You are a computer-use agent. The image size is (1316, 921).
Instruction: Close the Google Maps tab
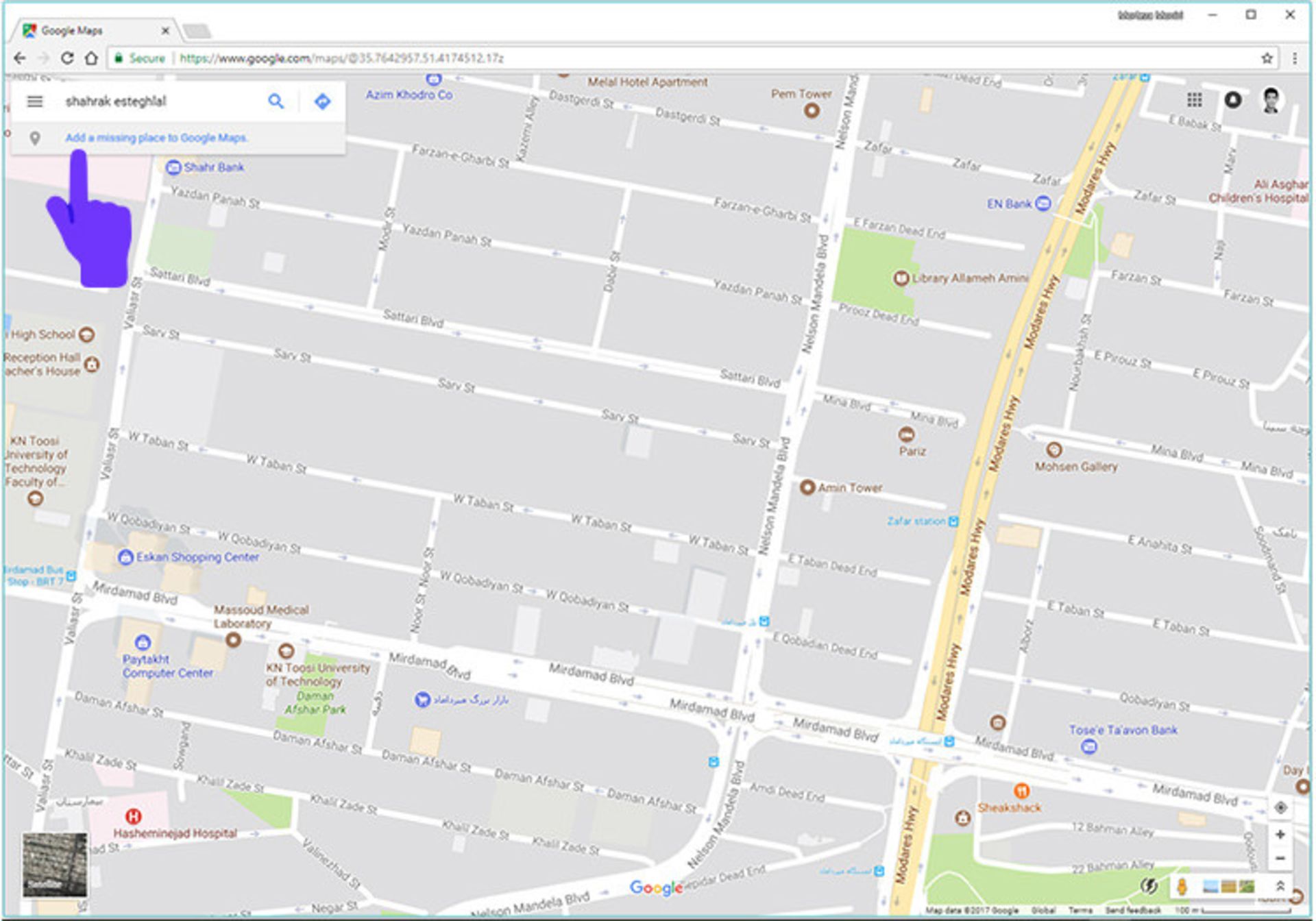point(165,30)
